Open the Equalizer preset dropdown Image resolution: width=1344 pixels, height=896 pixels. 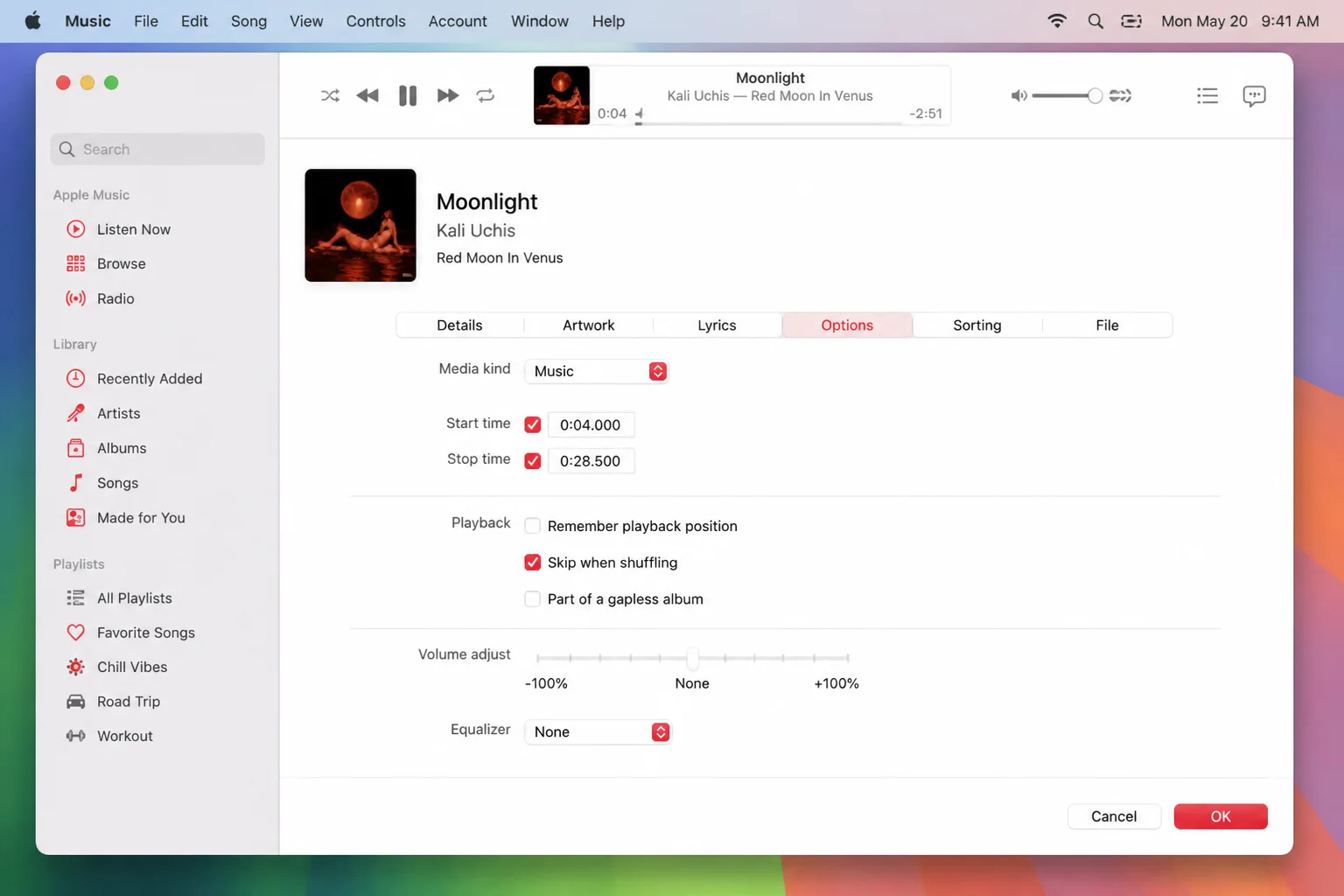598,732
